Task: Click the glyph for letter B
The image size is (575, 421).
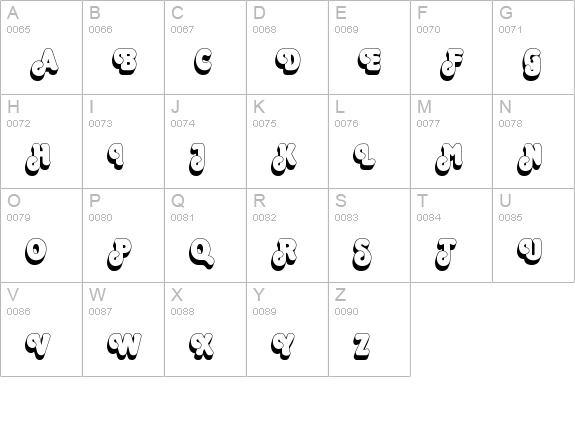Action: [125, 61]
